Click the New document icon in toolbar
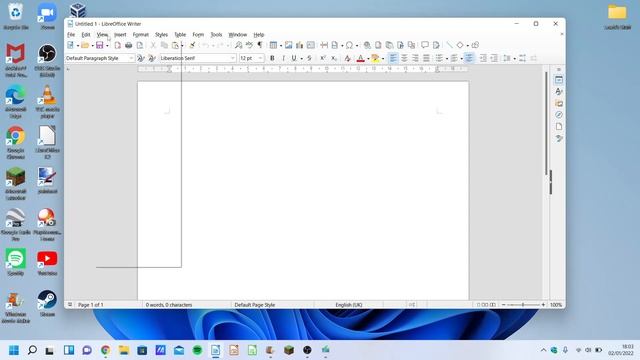 point(70,45)
